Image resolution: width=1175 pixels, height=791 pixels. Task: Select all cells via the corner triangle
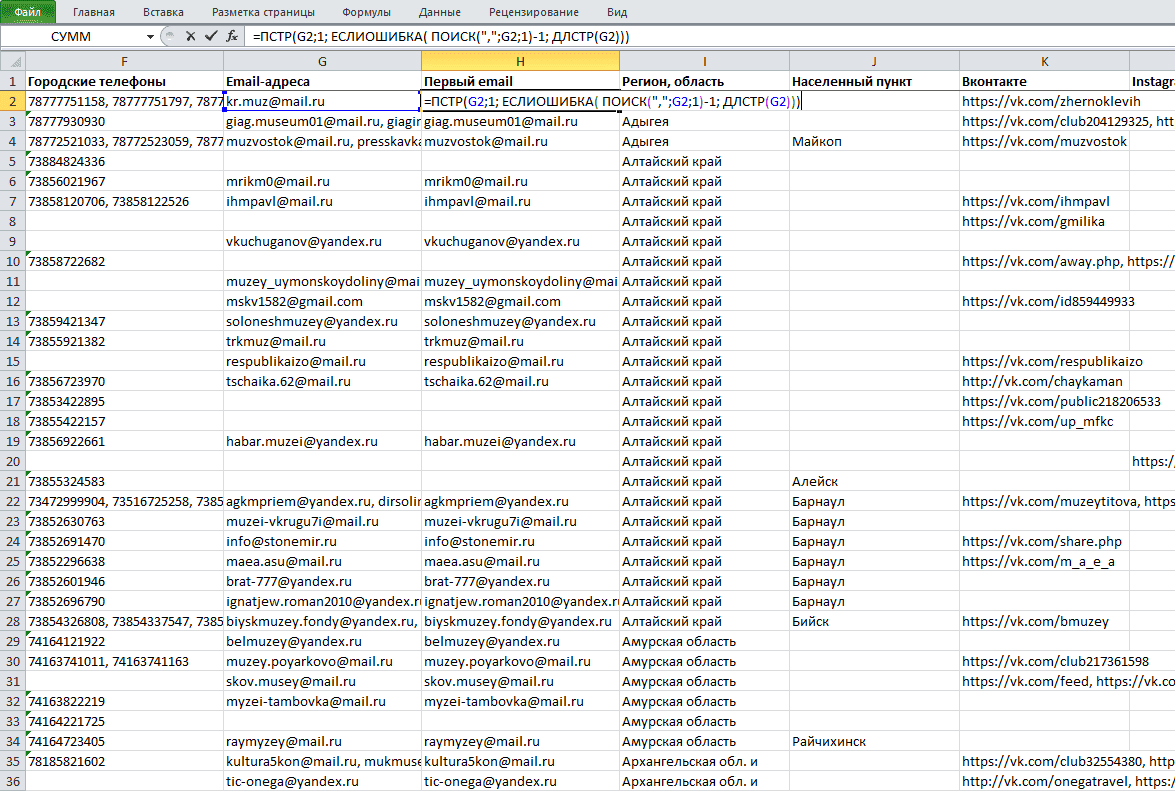pyautogui.click(x=13, y=61)
